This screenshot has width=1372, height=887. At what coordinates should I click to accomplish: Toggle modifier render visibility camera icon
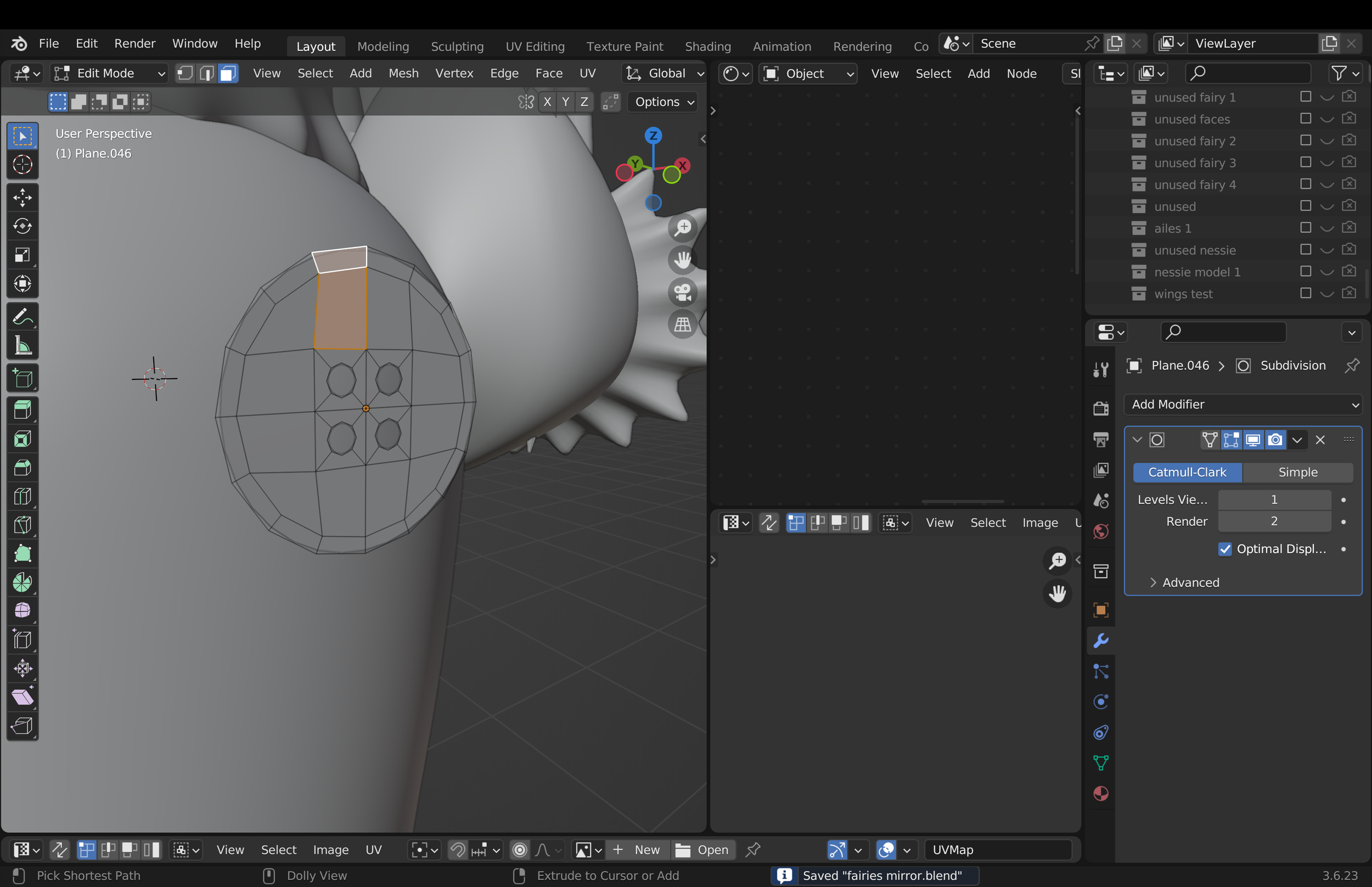pyautogui.click(x=1275, y=440)
